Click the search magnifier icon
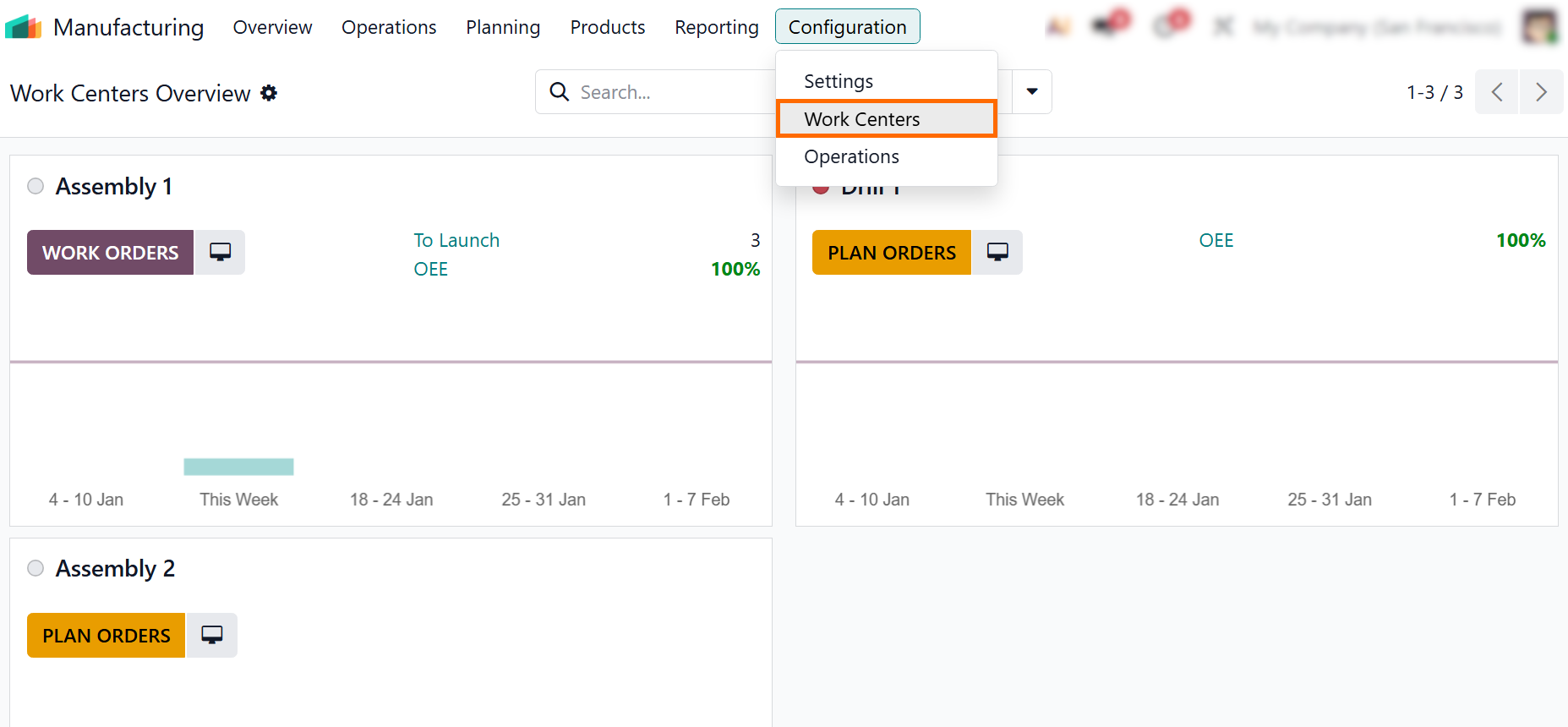 point(559,92)
